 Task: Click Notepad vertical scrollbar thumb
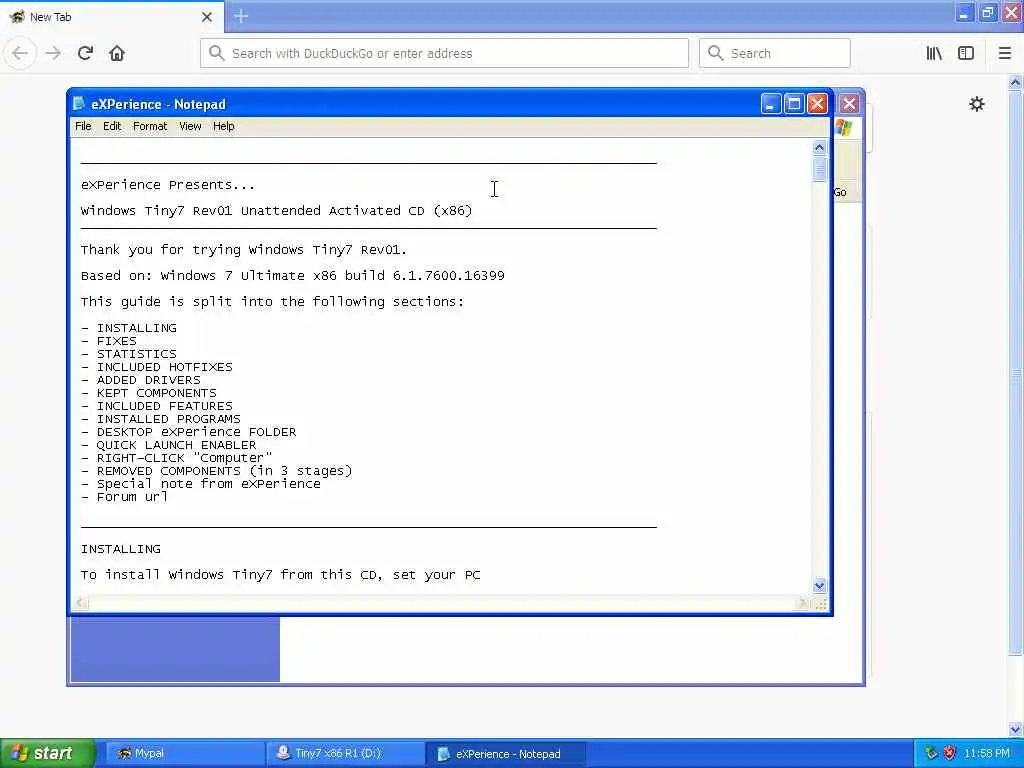pyautogui.click(x=819, y=168)
